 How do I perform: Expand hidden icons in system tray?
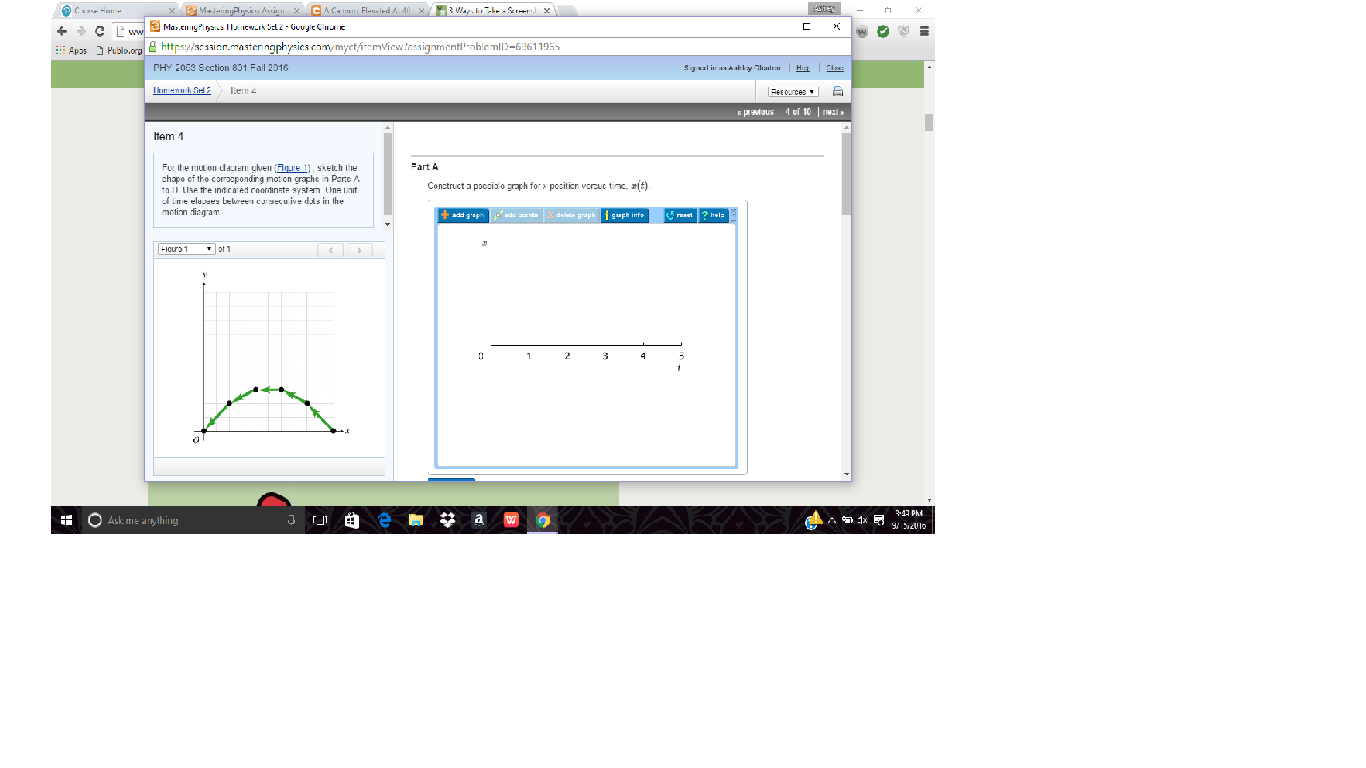[x=831, y=519]
